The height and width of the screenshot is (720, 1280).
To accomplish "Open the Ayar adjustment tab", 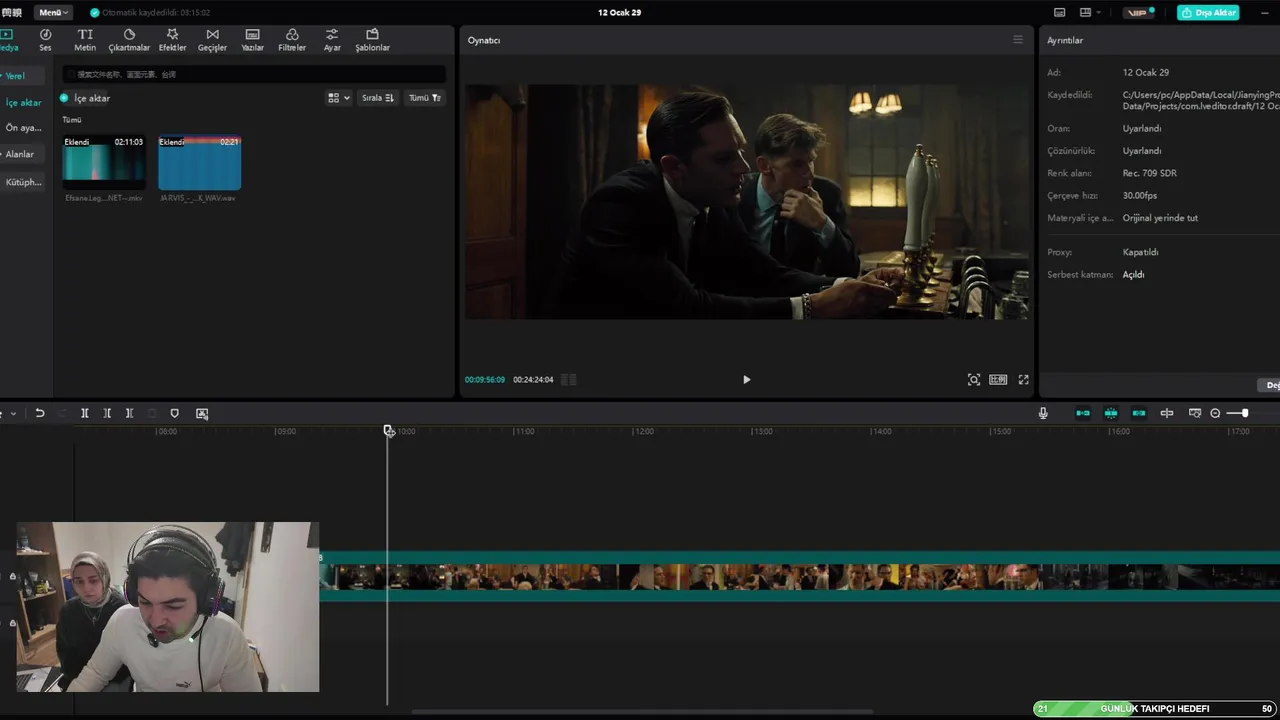I will pos(332,40).
